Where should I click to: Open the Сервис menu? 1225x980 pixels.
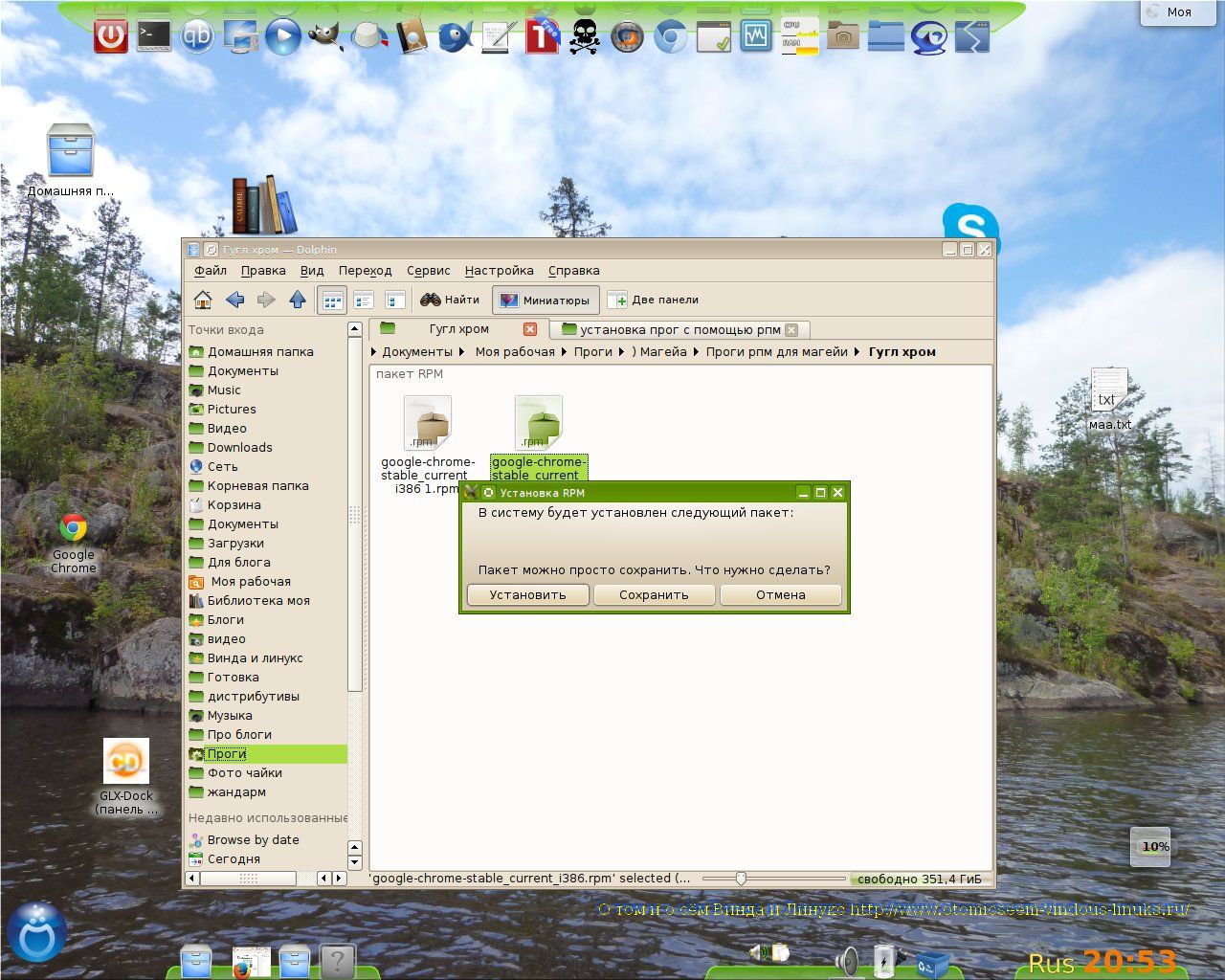pos(428,271)
